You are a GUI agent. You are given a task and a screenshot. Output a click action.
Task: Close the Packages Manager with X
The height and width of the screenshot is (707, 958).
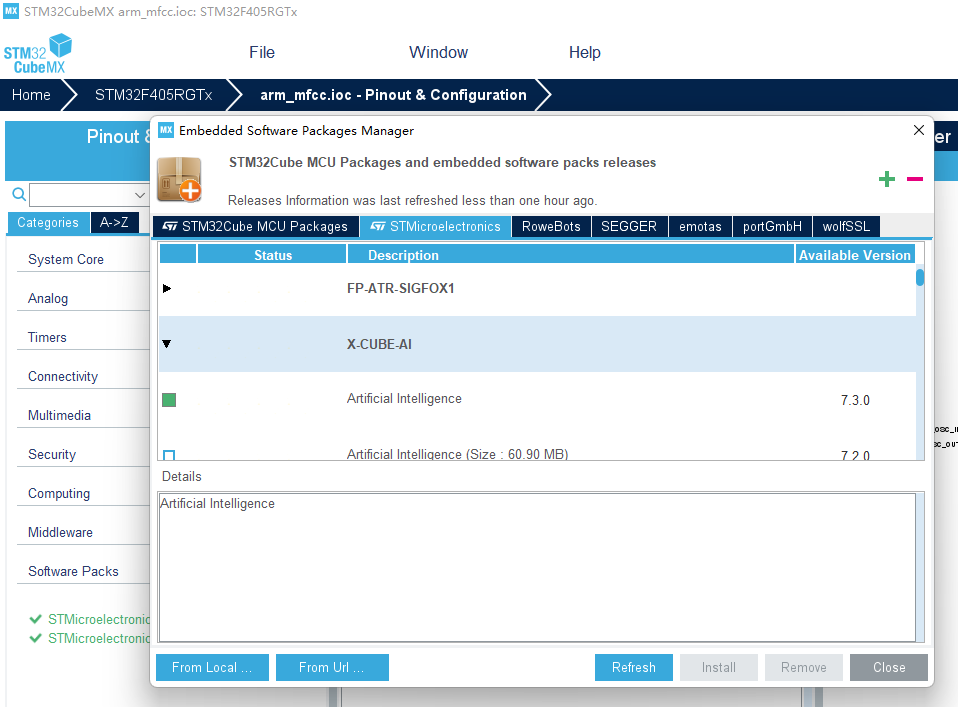[918, 130]
